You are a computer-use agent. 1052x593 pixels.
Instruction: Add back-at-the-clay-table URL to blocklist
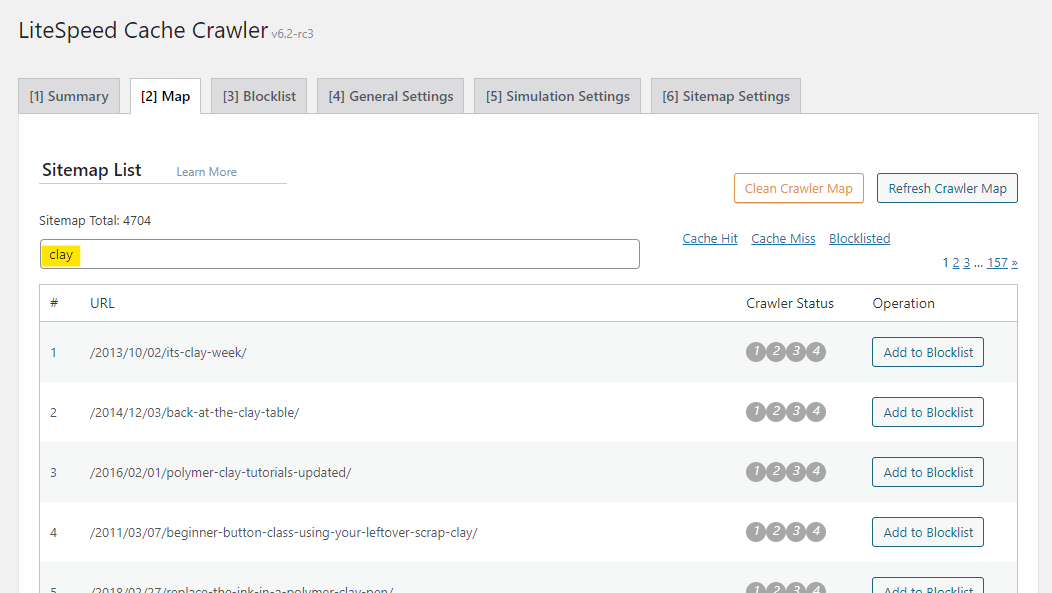[928, 412]
